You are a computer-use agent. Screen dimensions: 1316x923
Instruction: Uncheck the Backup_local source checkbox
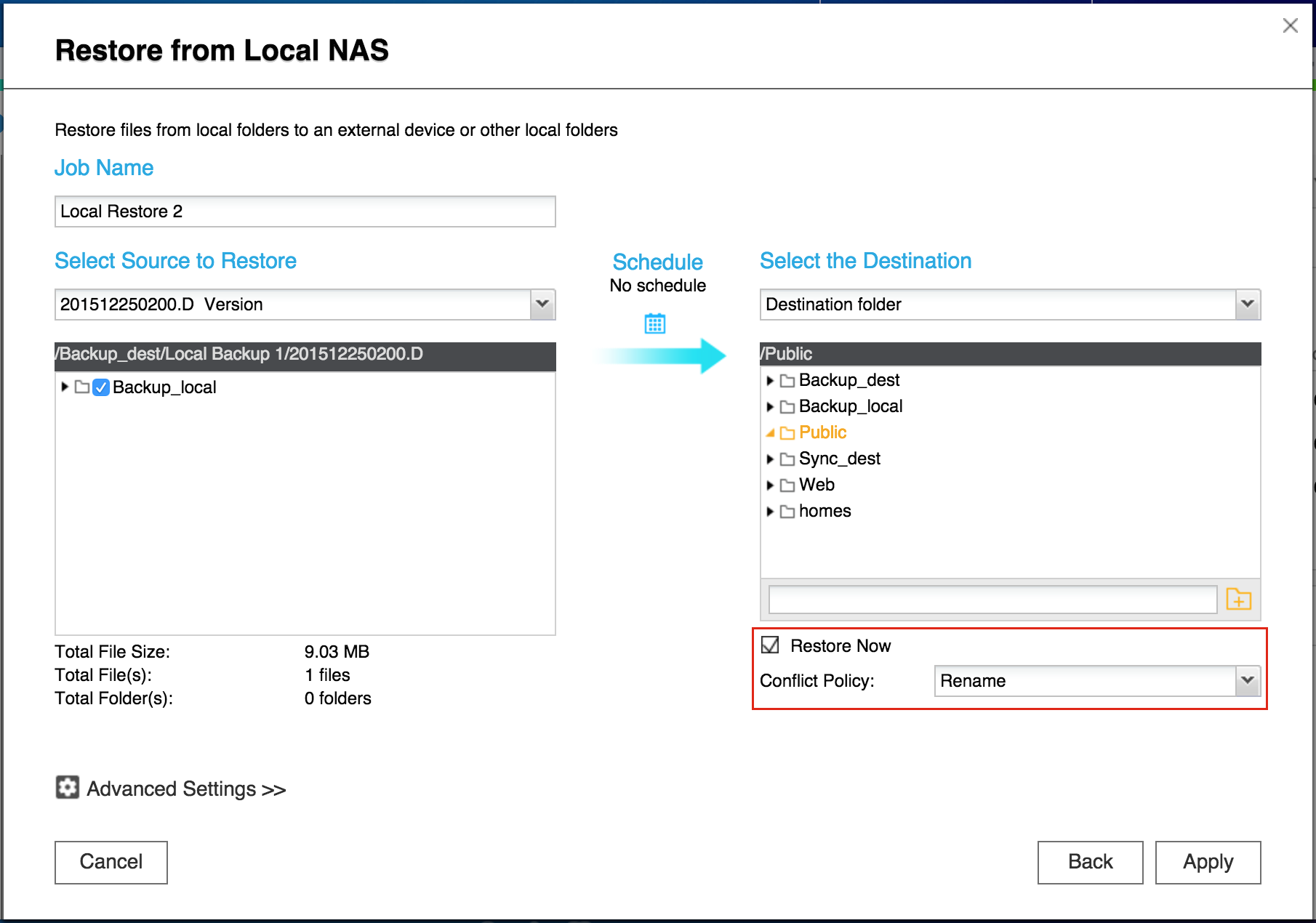102,387
